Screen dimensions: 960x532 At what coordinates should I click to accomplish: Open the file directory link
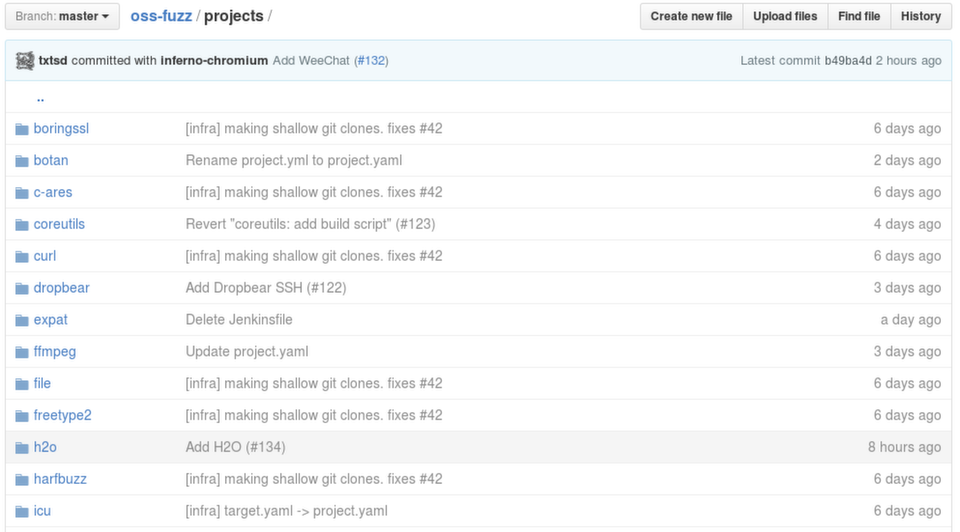[42, 383]
